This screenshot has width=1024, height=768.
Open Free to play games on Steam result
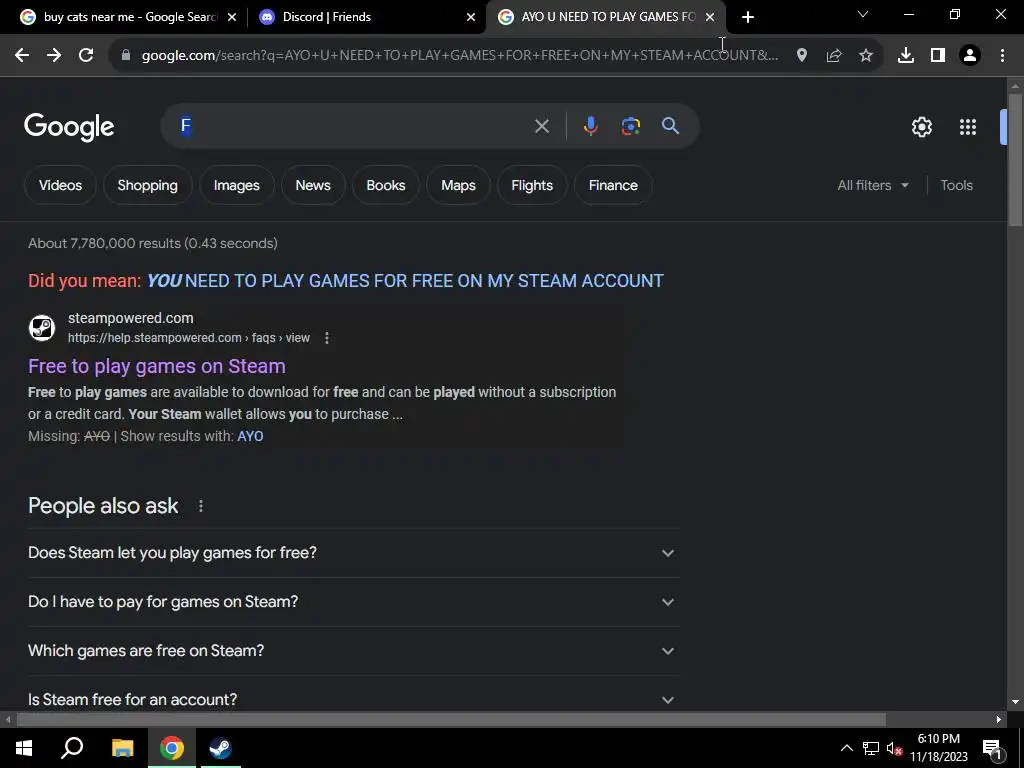157,366
